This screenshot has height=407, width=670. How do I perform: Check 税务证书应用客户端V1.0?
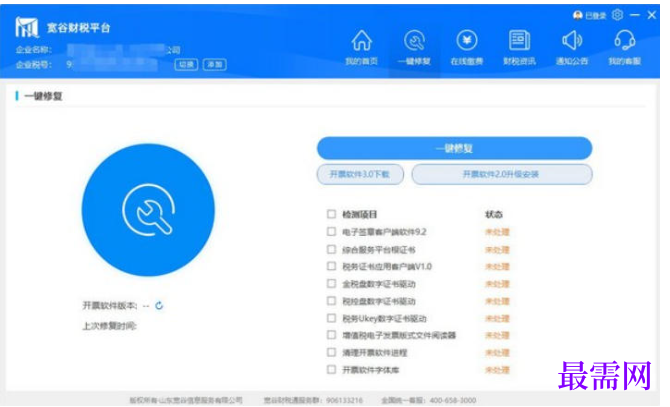click(331, 266)
